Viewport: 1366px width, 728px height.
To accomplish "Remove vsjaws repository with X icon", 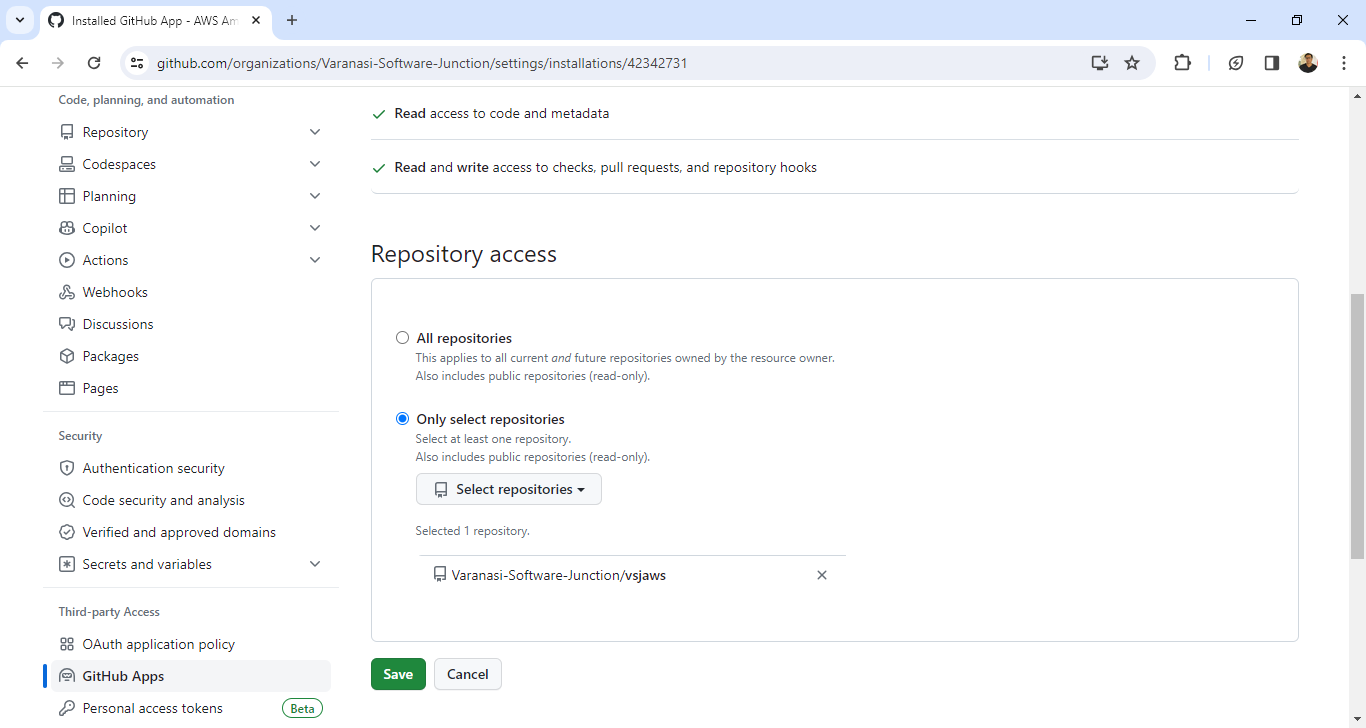I will (x=822, y=575).
